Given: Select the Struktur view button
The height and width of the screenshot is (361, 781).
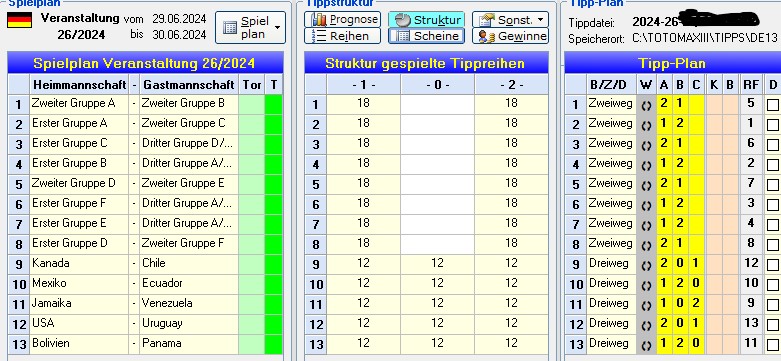Looking at the screenshot, I should pyautogui.click(x=426, y=20).
